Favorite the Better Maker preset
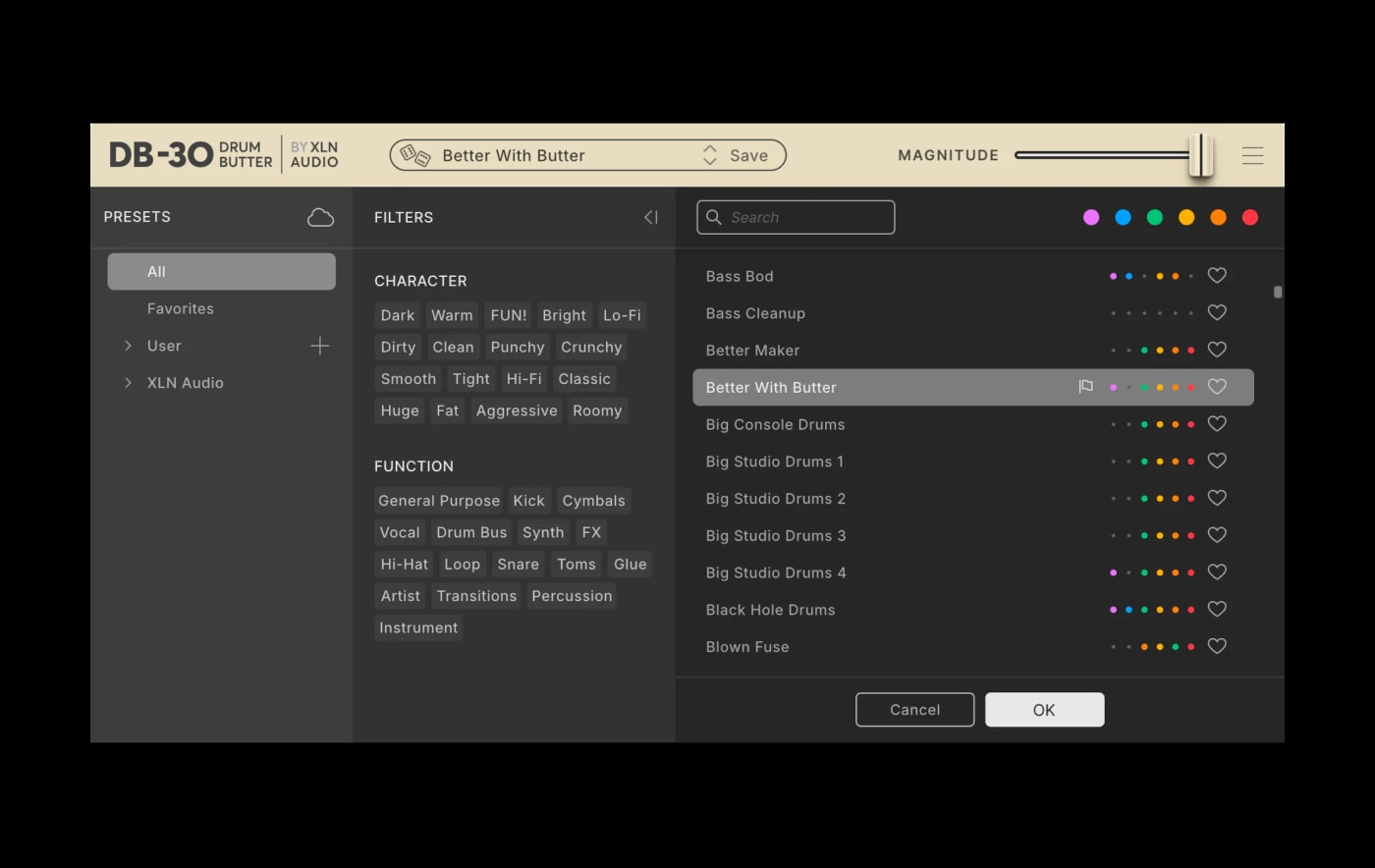Image resolution: width=1375 pixels, height=868 pixels. pyautogui.click(x=1217, y=350)
